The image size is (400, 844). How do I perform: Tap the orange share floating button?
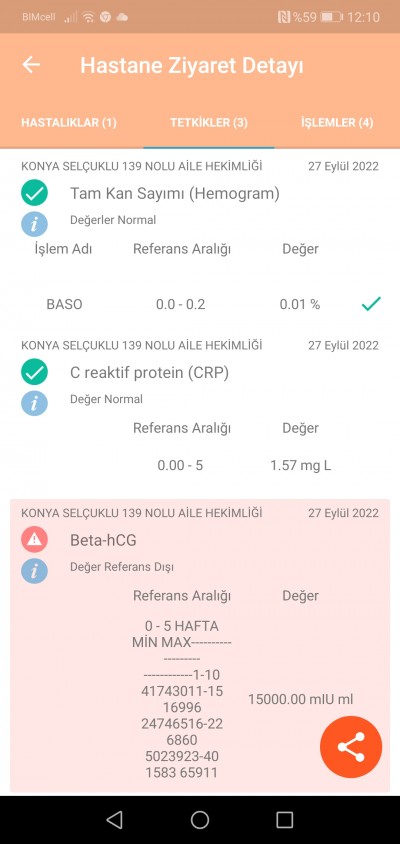(x=351, y=747)
